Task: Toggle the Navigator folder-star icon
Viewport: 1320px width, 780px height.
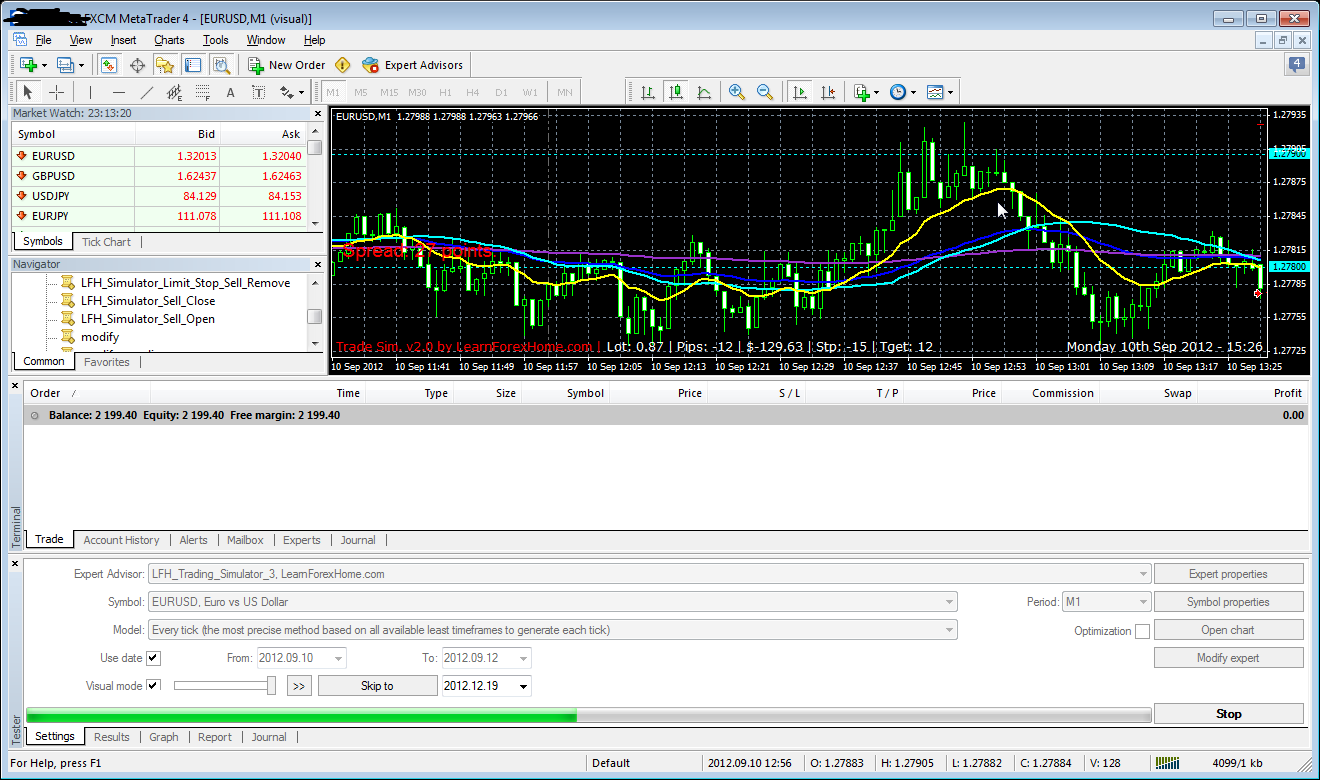Action: 165,65
